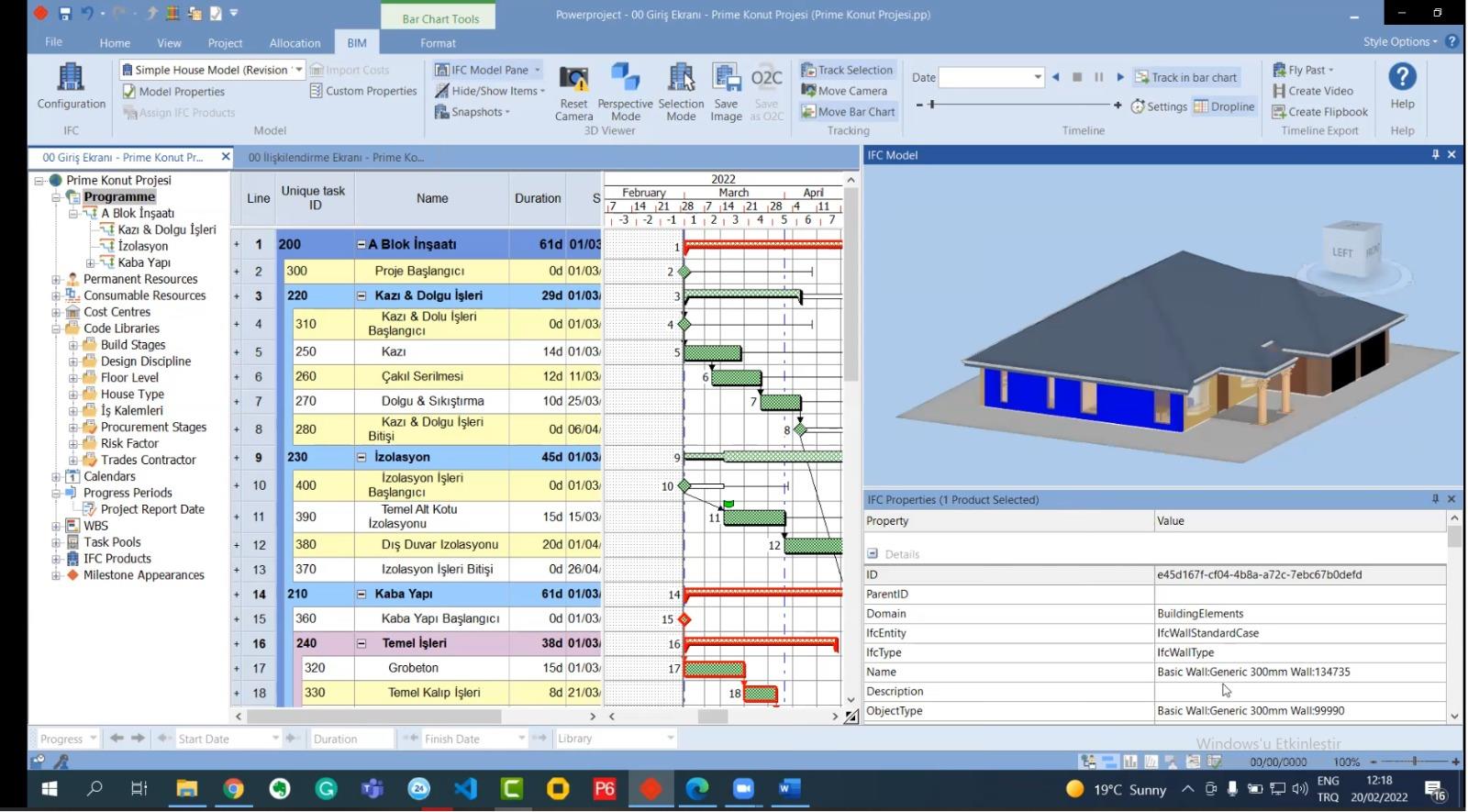Select Kaba Yapı in project tree
Screen dimensions: 1468x812
(144, 263)
